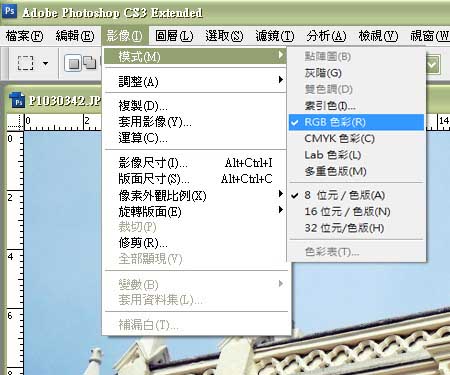
Task: Click the document Ps icon beside P1030342
Action: [17, 100]
